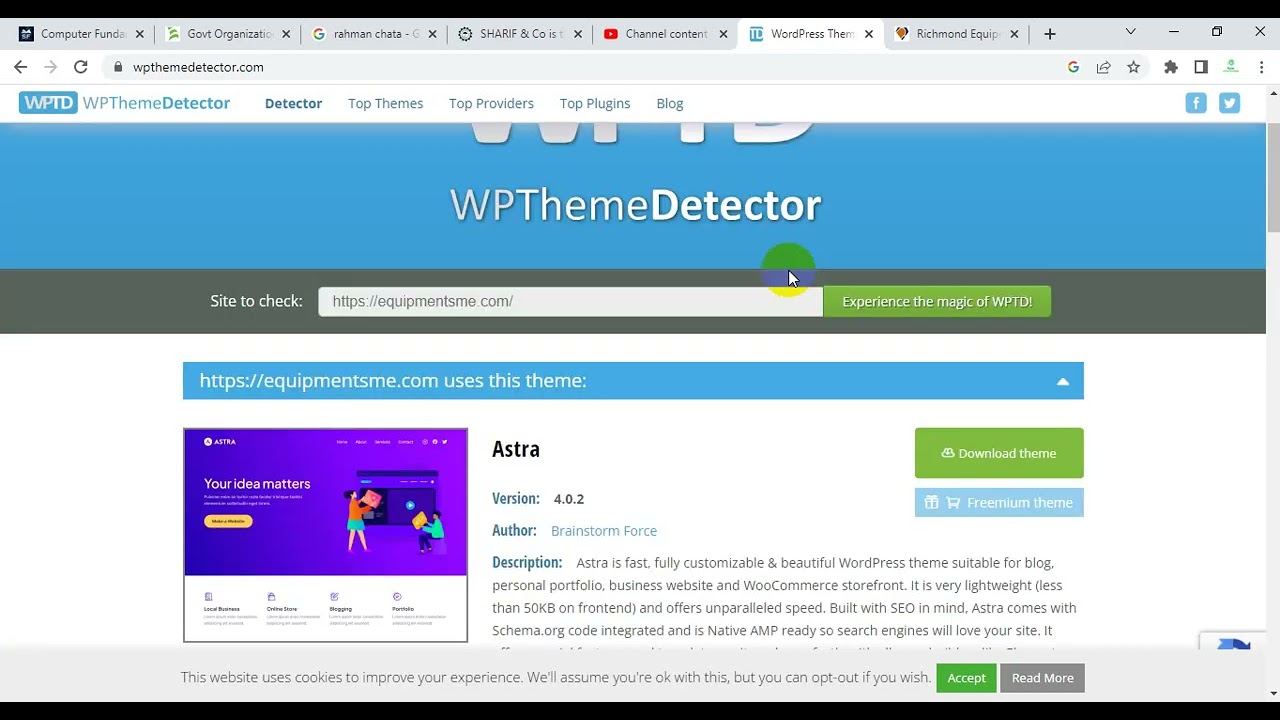The height and width of the screenshot is (720, 1280).
Task: Accept the cookies notice
Action: click(966, 678)
